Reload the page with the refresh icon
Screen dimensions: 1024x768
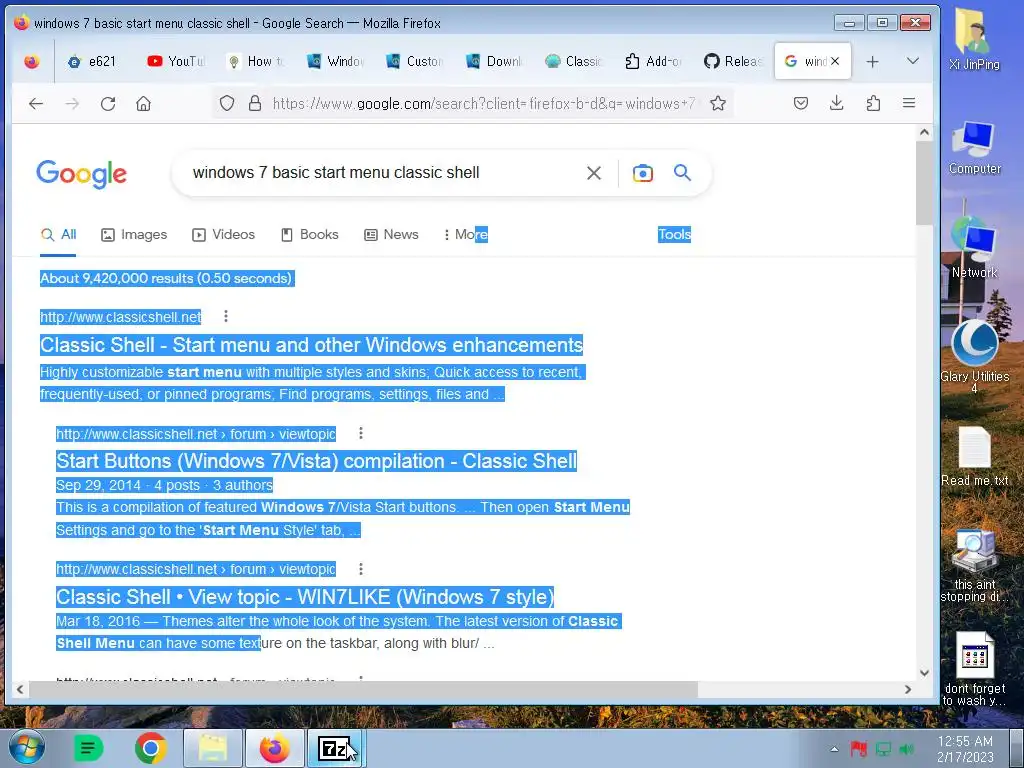point(108,103)
